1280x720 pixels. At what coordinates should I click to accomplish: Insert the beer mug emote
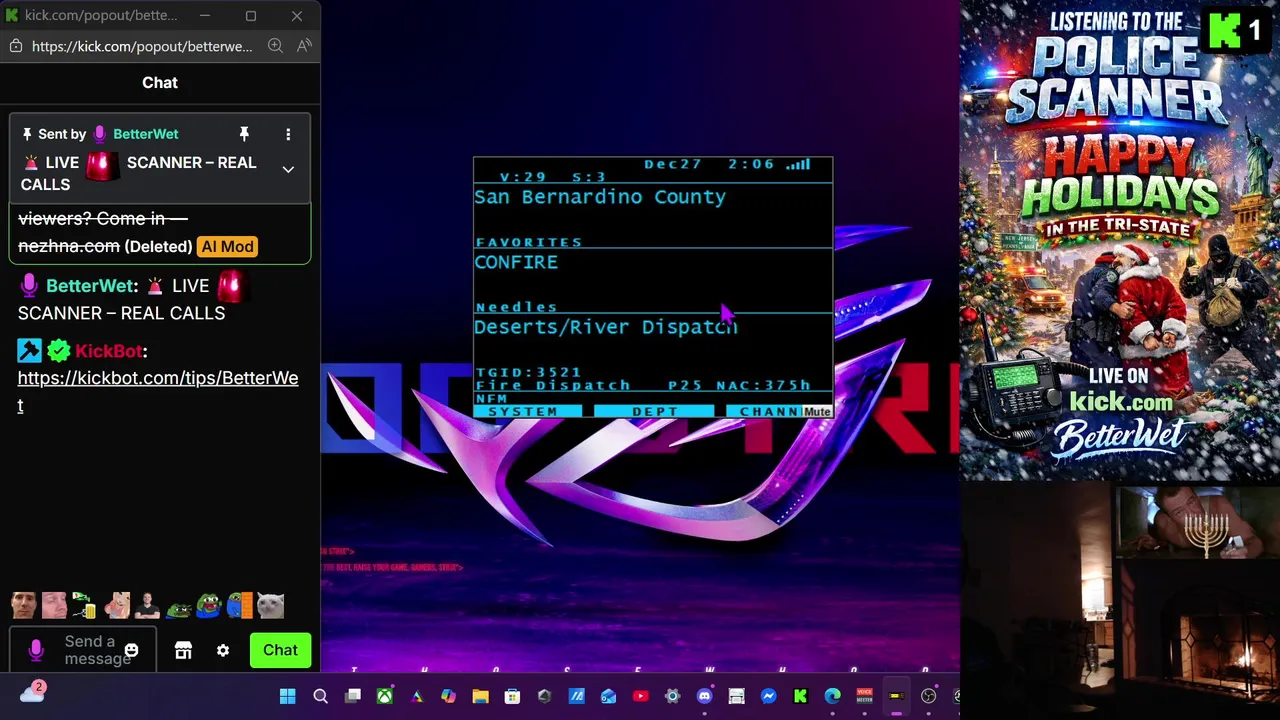(85, 605)
